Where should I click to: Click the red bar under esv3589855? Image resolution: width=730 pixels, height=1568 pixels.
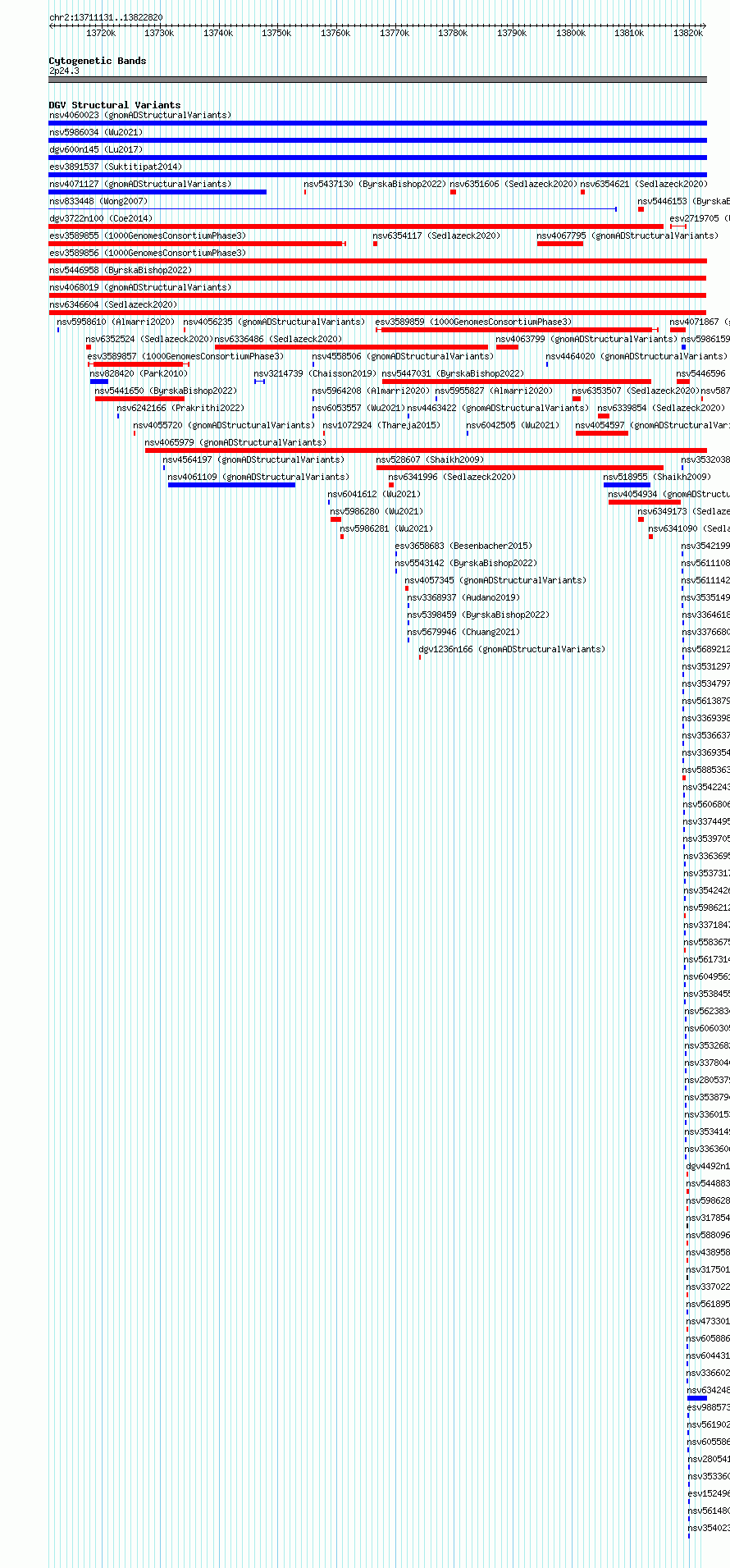pyautogui.click(x=197, y=244)
